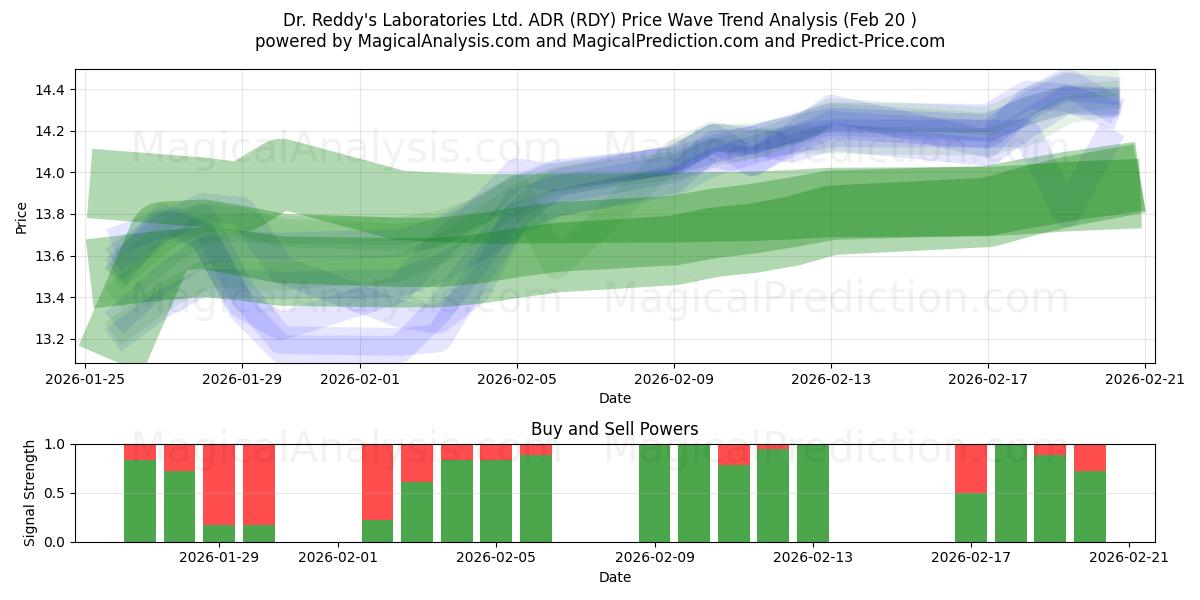Screen dimensions: 1200x600
Task: Click the 'Date' label under the Buy and Sell chart
Action: click(615, 577)
